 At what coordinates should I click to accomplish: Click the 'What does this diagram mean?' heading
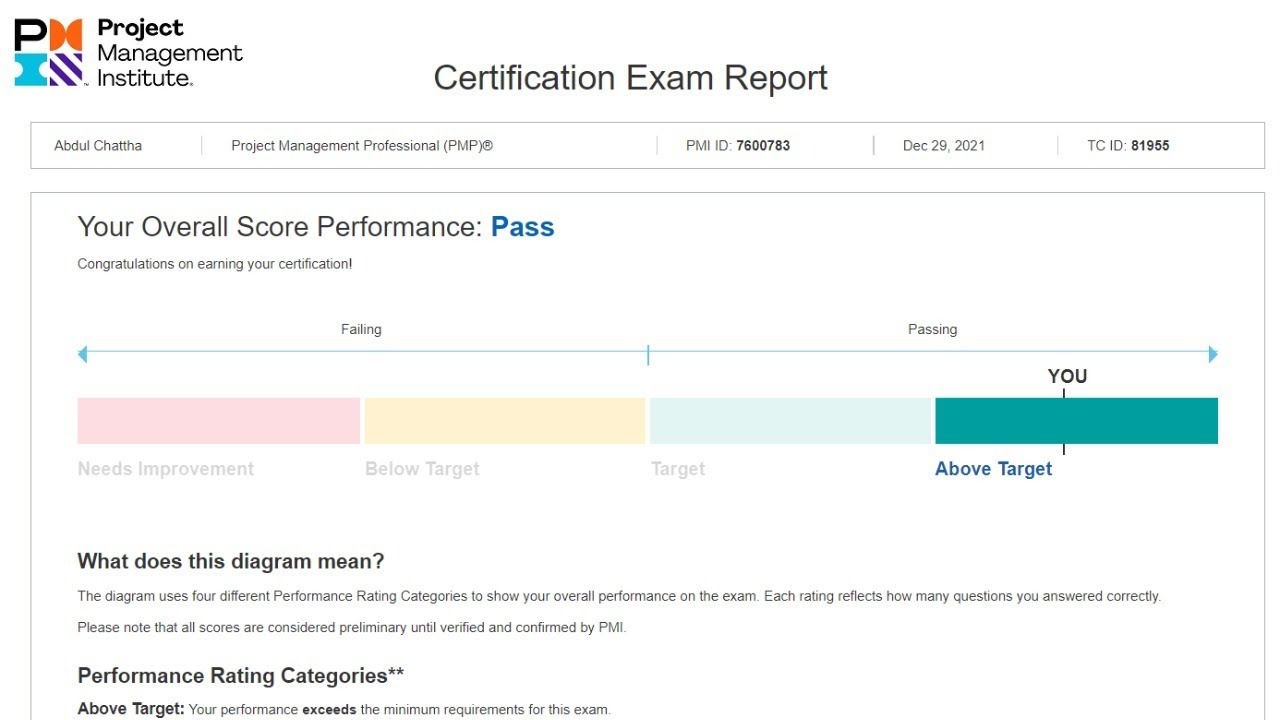(231, 561)
